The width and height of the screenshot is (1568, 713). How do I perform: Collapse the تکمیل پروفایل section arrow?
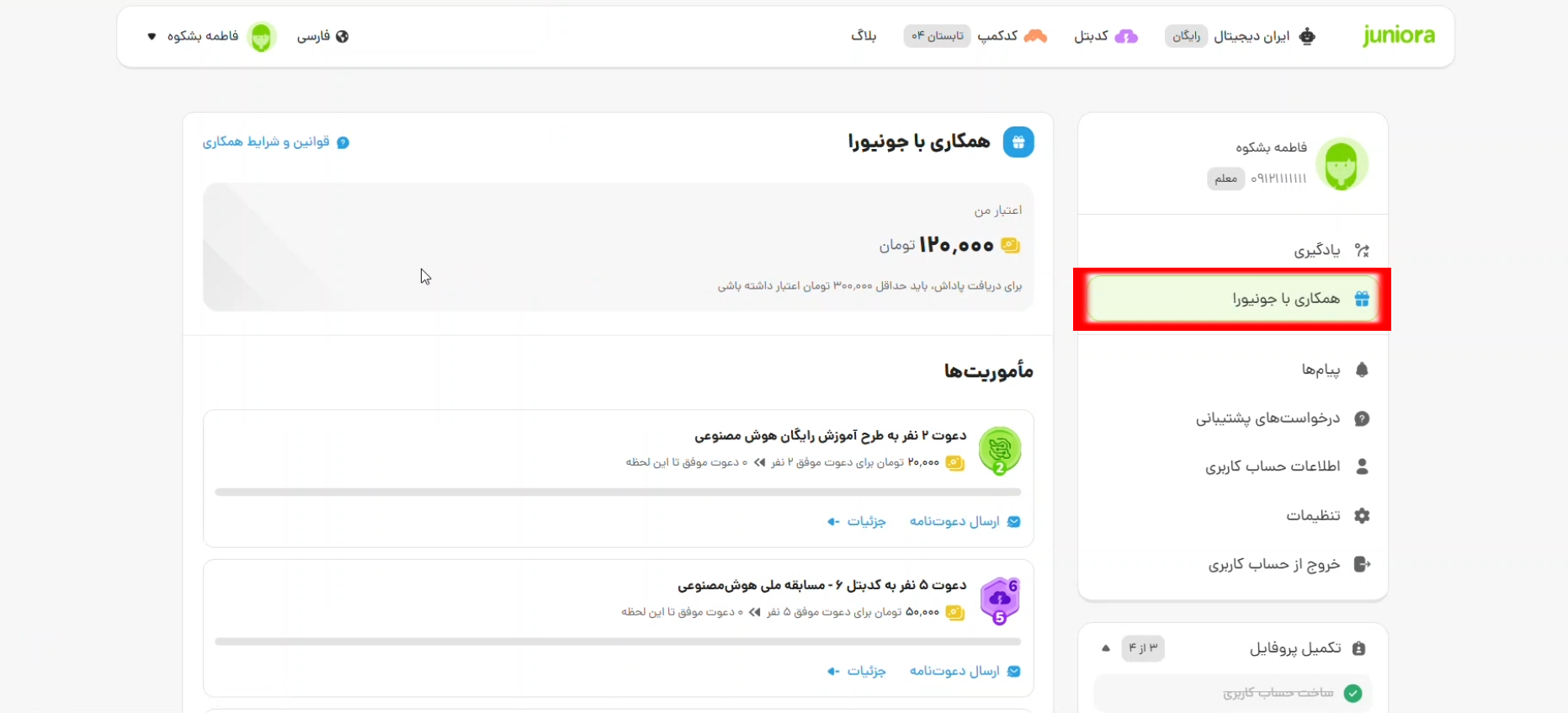1106,648
